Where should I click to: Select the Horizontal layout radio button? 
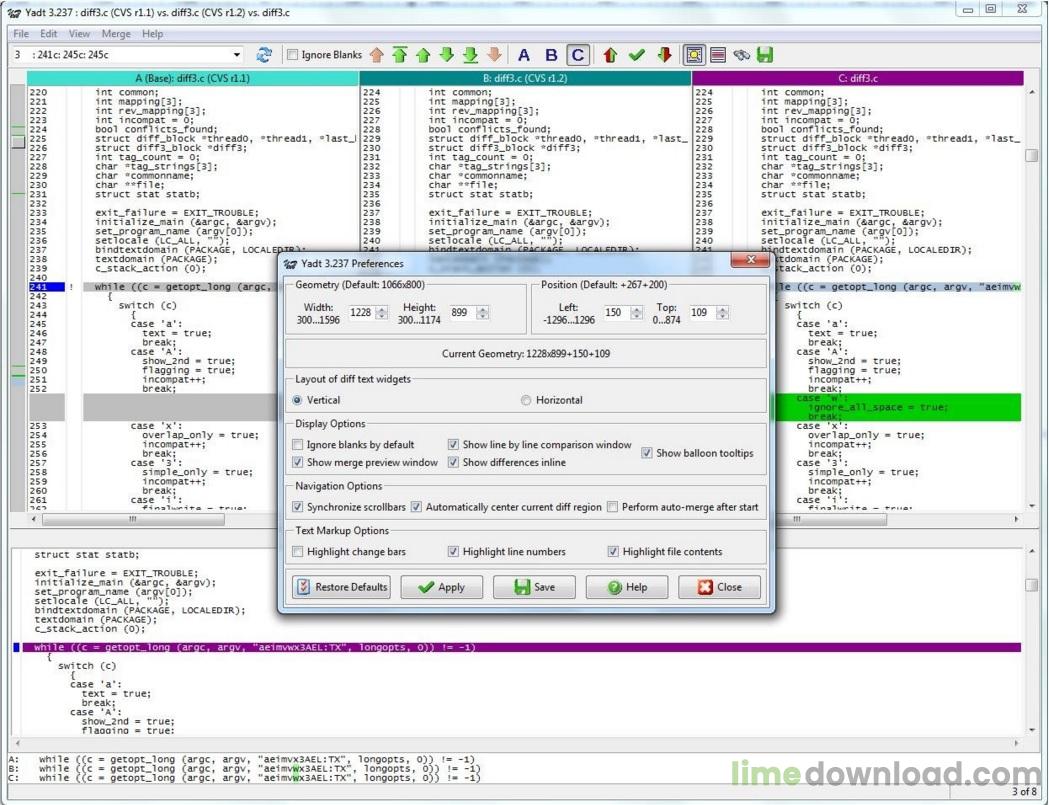(x=526, y=400)
